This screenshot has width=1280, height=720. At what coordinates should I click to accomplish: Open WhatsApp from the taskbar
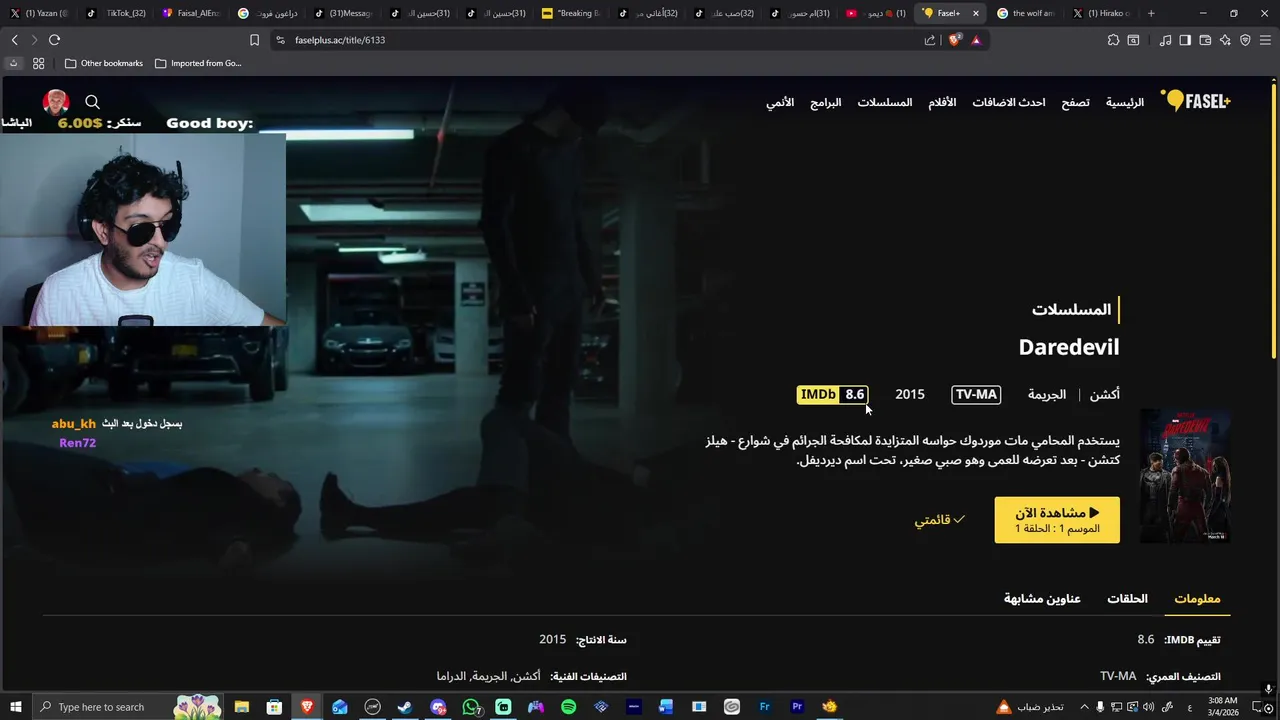471,707
